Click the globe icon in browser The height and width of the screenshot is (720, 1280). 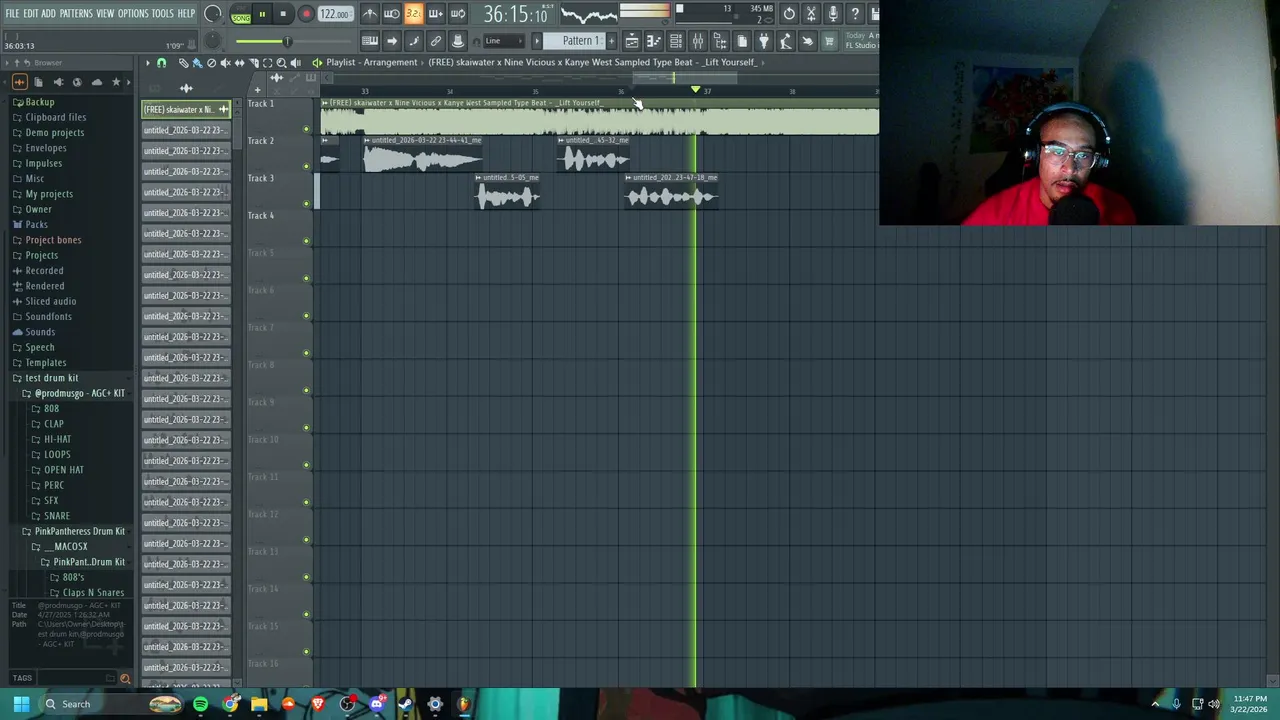77,82
